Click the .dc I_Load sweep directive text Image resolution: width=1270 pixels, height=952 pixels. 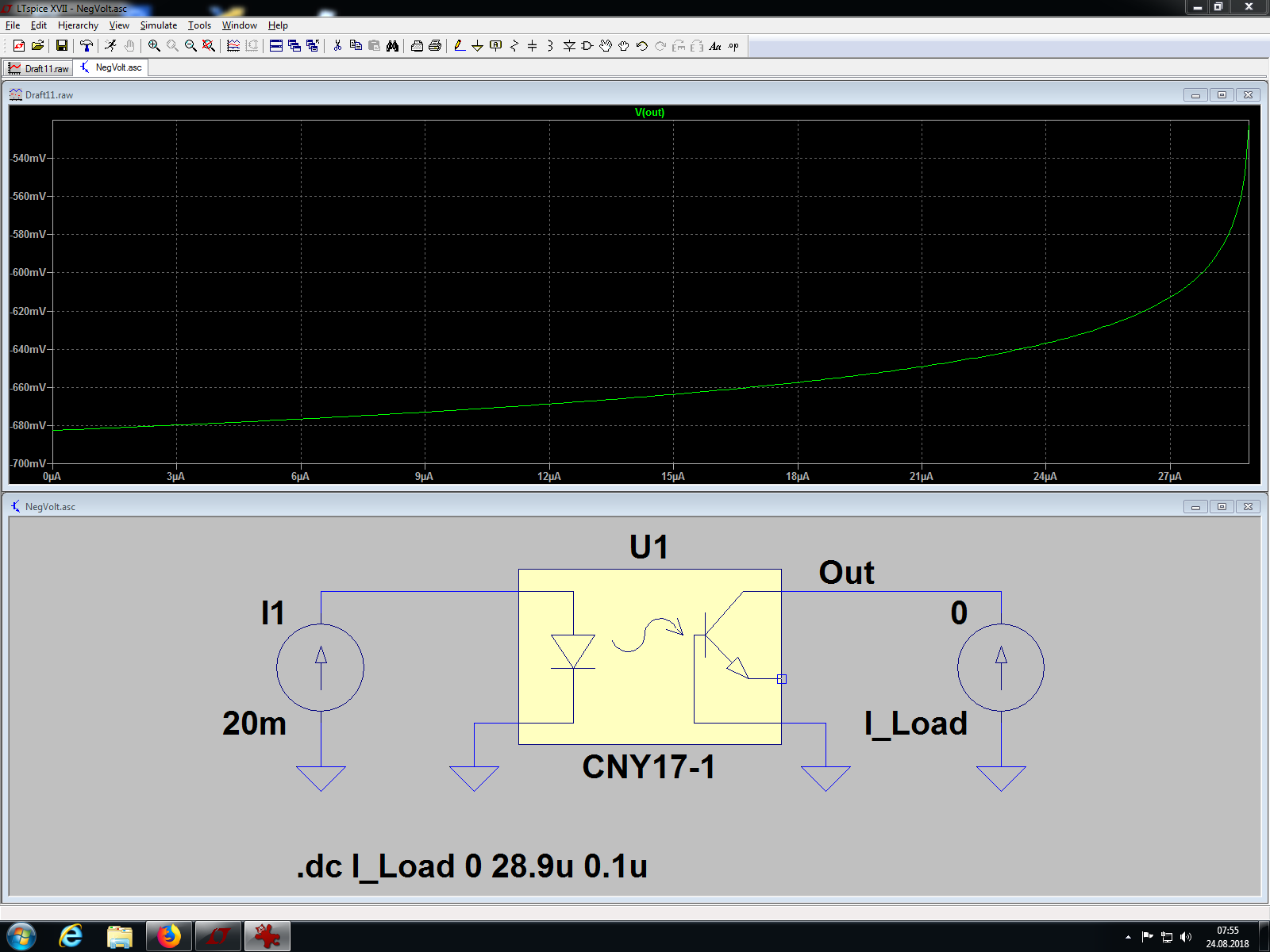pos(471,866)
